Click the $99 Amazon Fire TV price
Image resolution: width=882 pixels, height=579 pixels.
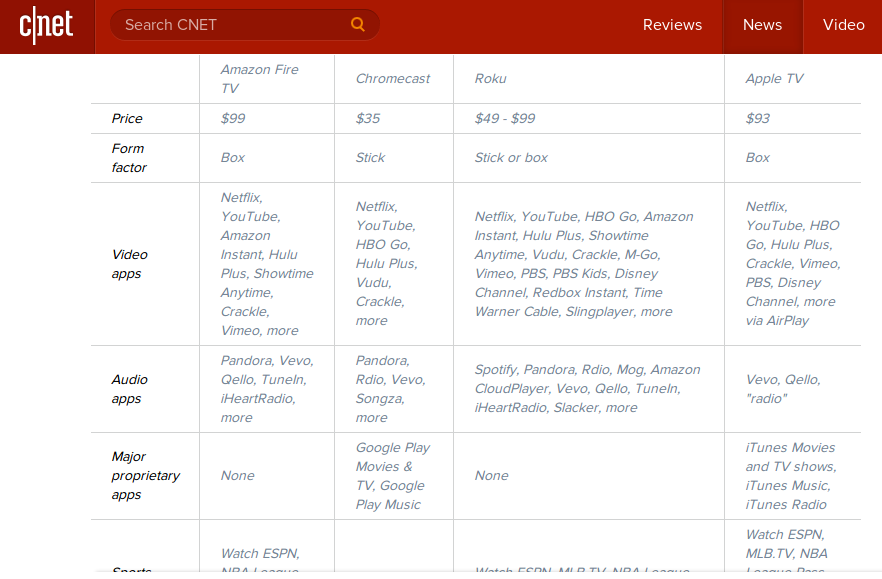tap(233, 119)
